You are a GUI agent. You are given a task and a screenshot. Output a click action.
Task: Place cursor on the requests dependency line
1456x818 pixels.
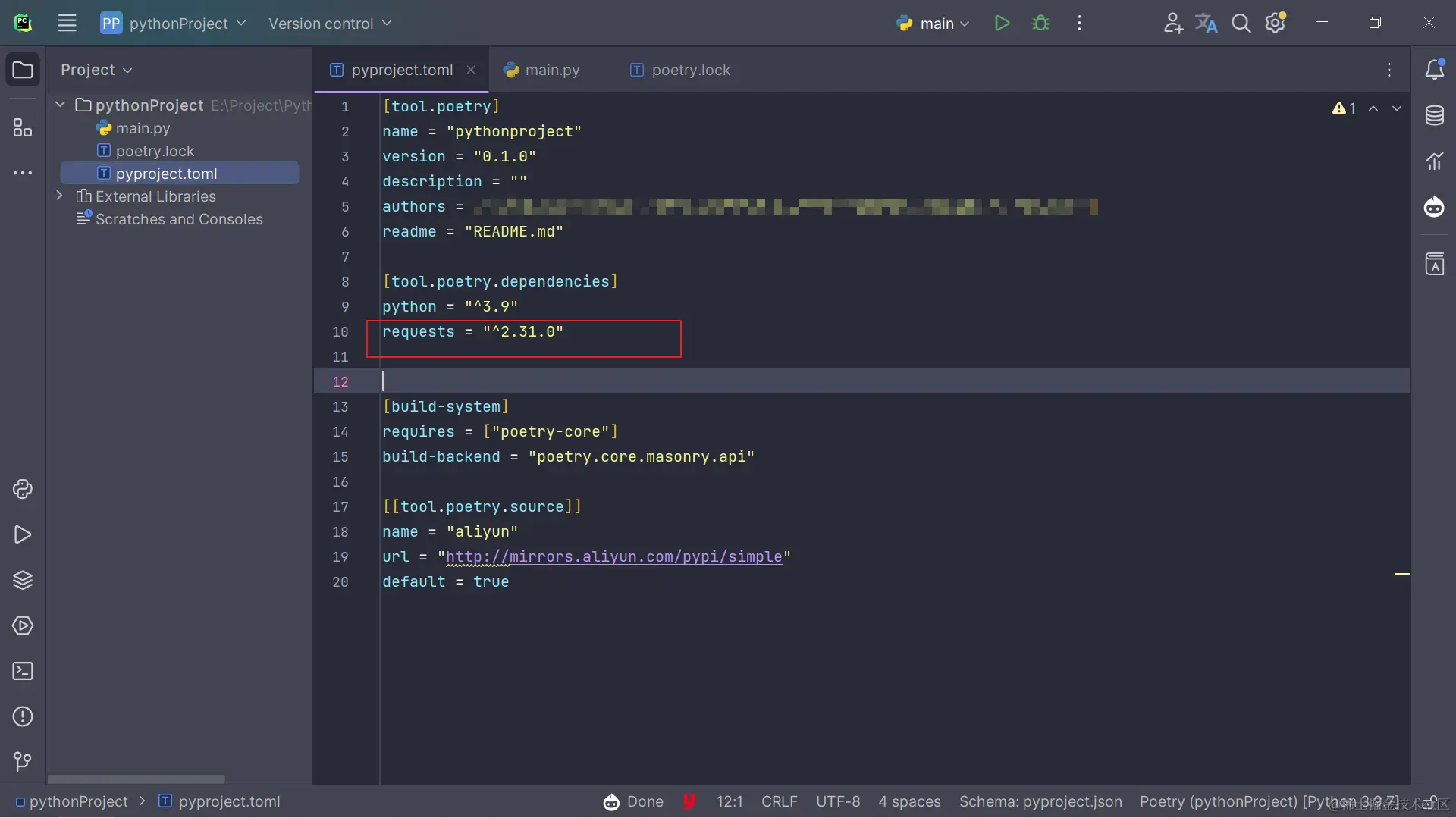472,331
